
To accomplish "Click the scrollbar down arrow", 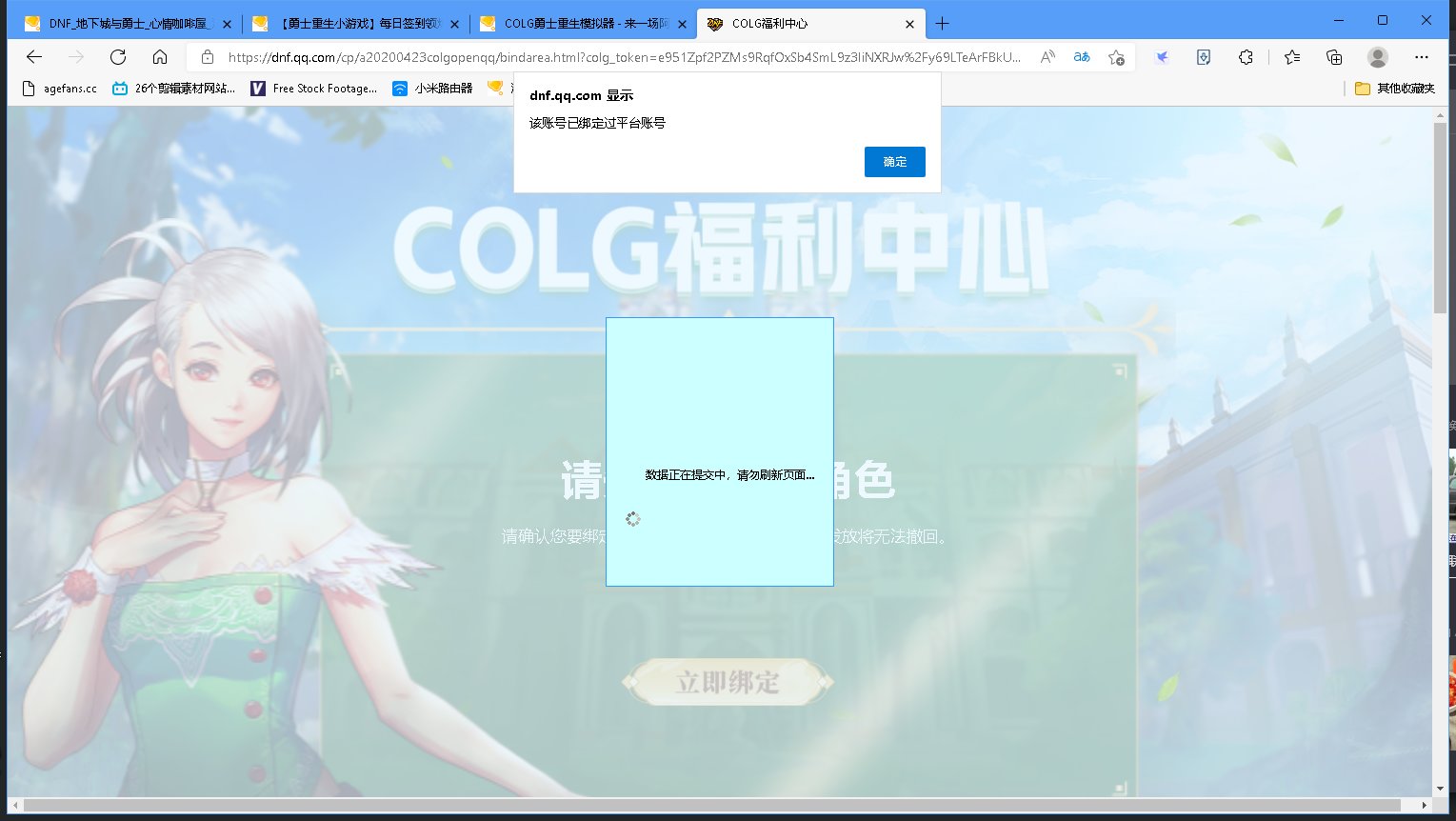I will click(x=1440, y=789).
